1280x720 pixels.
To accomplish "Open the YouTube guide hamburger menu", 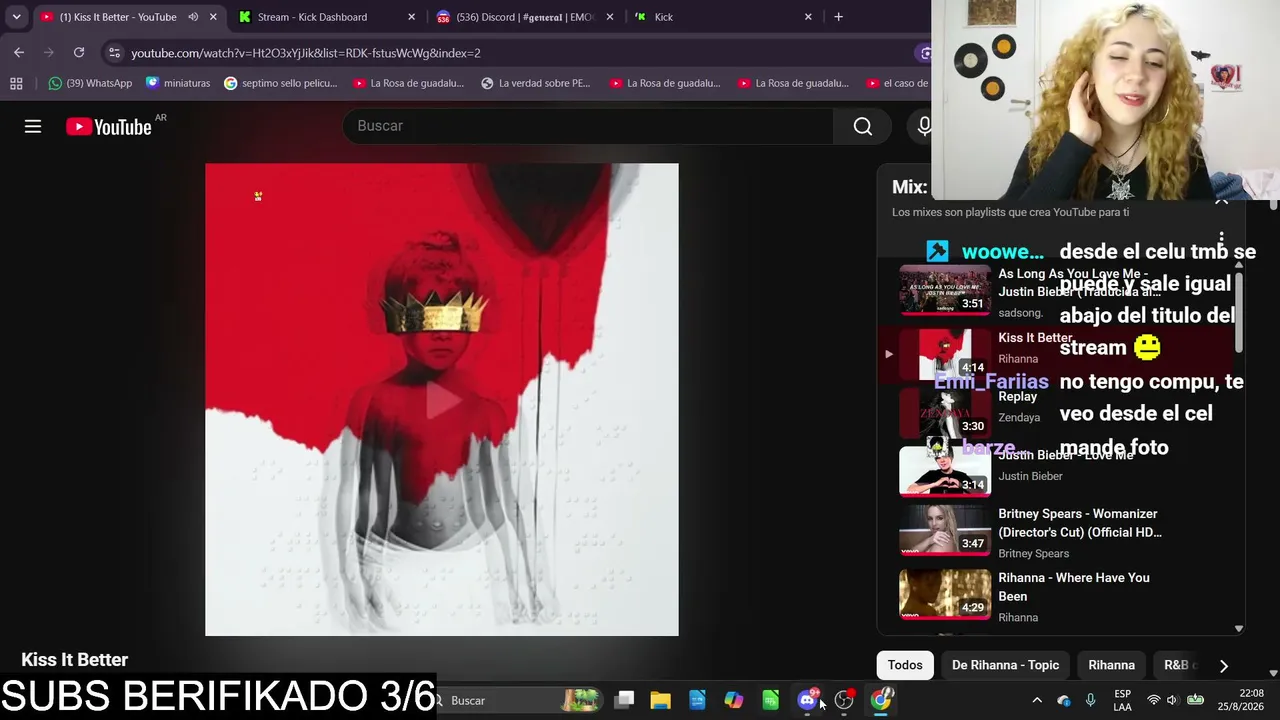I will click(x=33, y=126).
